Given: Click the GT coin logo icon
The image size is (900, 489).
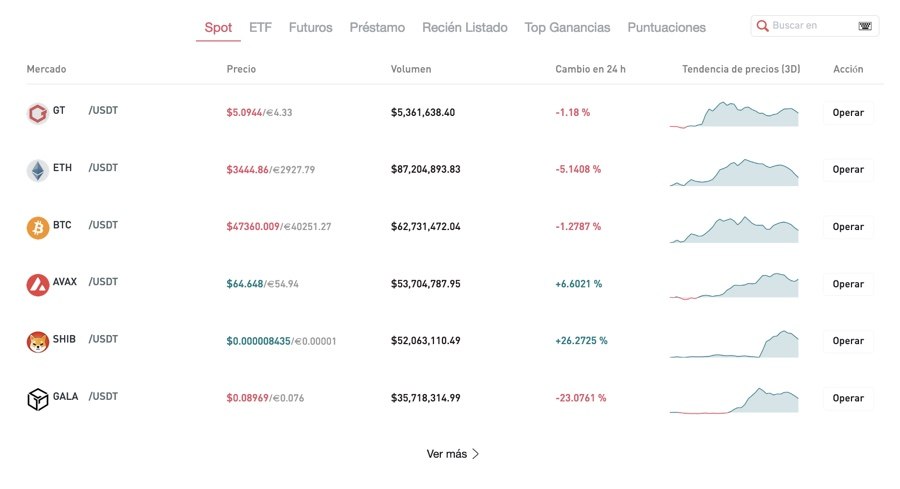Looking at the screenshot, I should tap(37, 113).
